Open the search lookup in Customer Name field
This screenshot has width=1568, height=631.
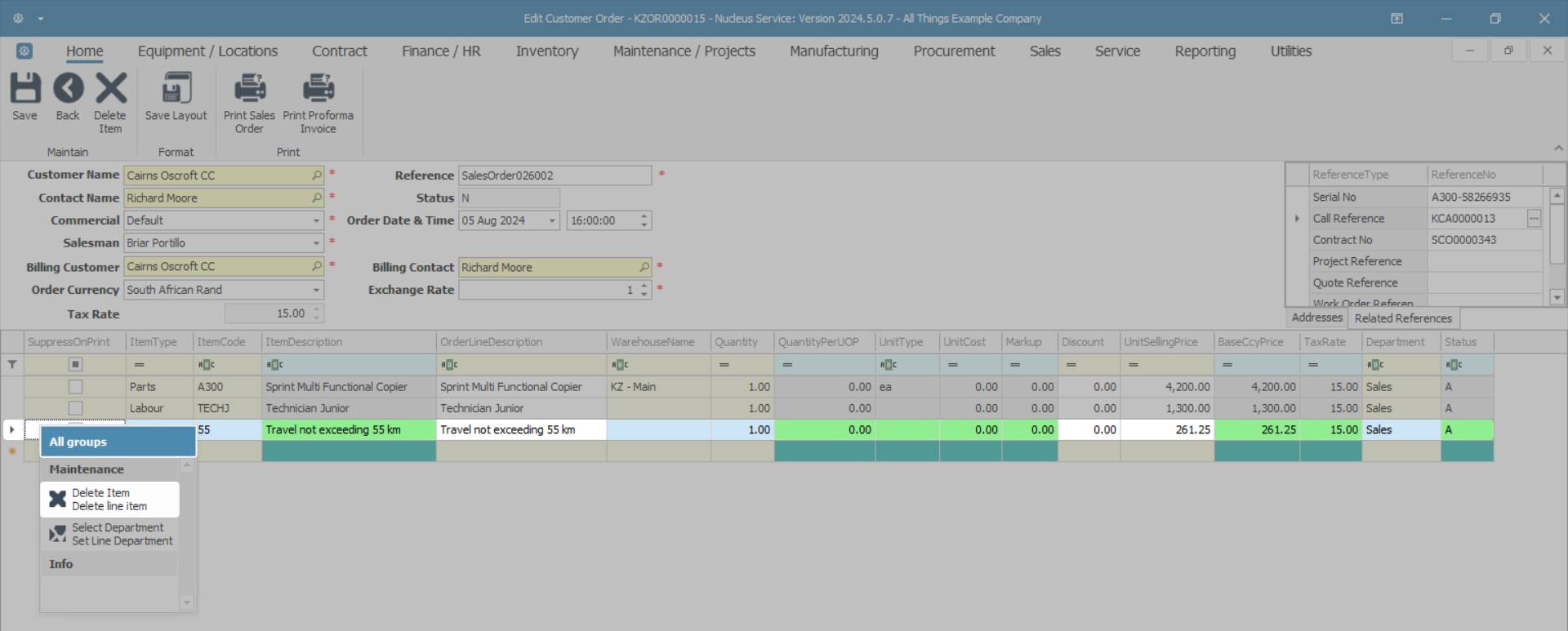tap(317, 176)
